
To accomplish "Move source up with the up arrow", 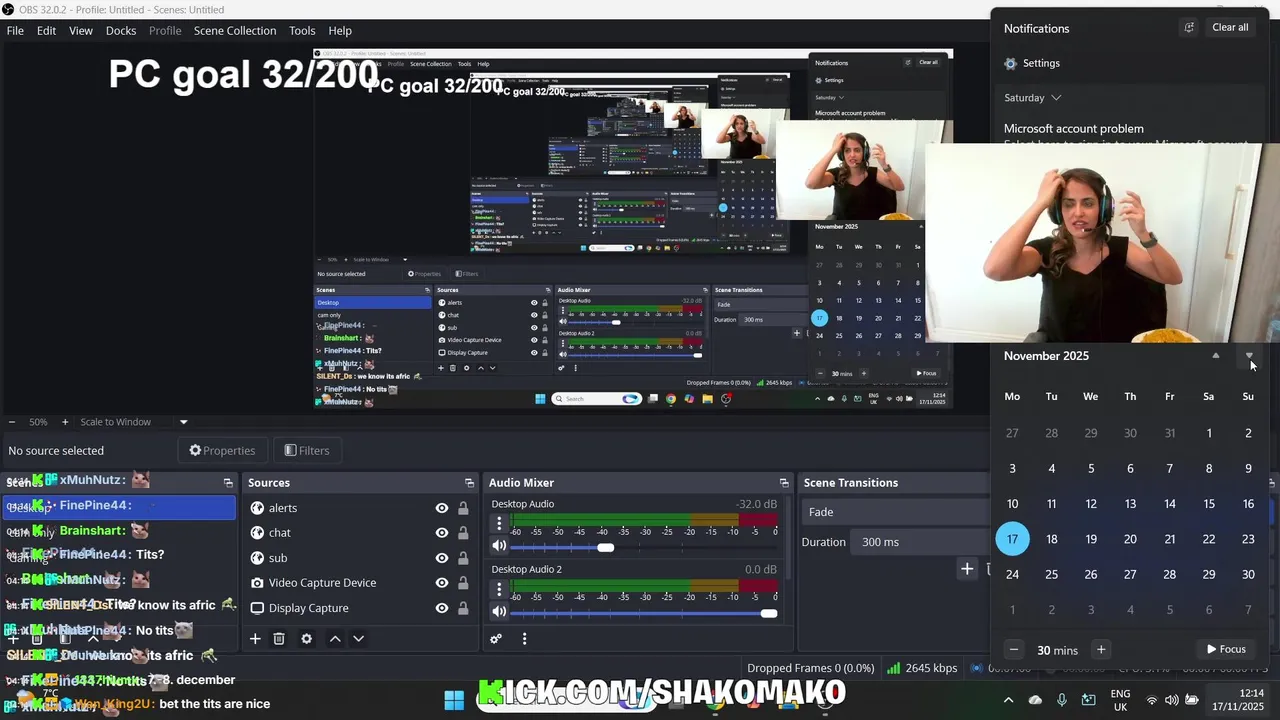I will 335,639.
